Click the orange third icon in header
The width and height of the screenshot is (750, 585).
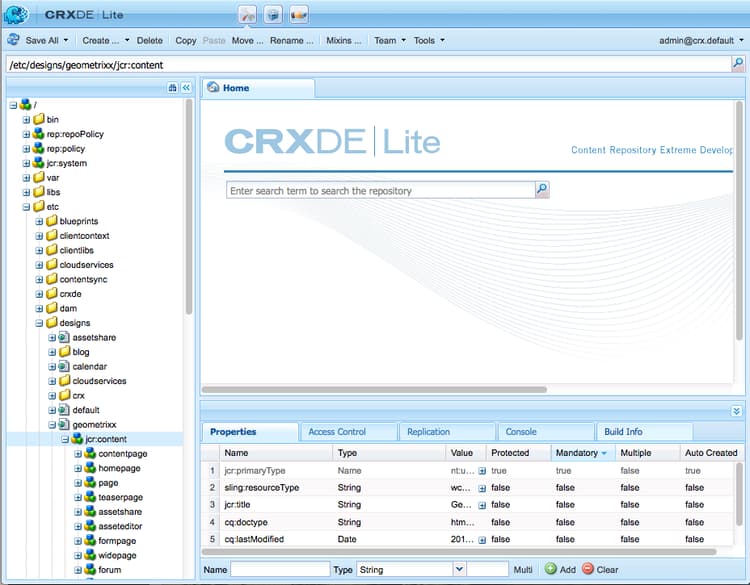point(299,15)
